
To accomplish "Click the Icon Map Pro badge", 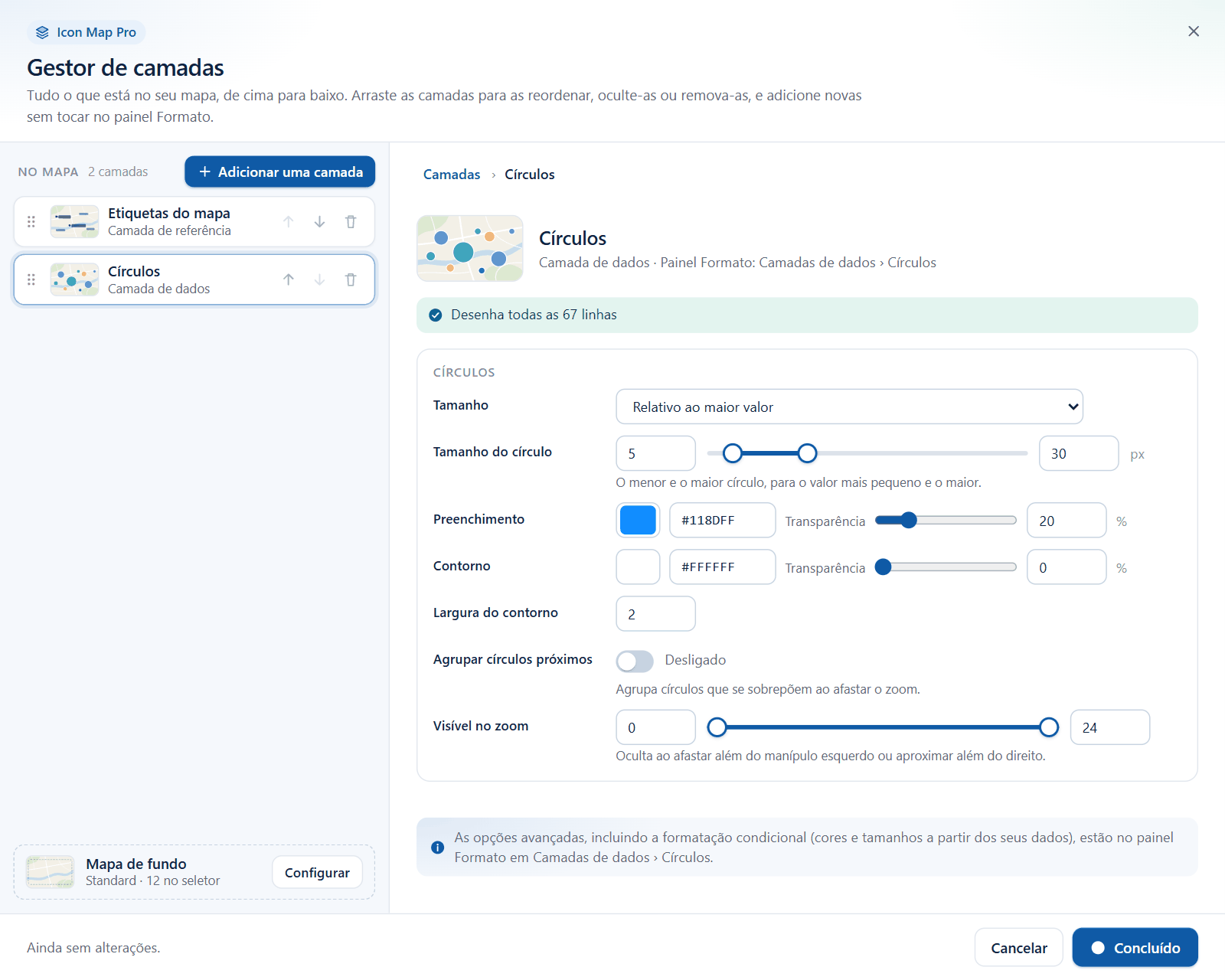I will [x=87, y=32].
